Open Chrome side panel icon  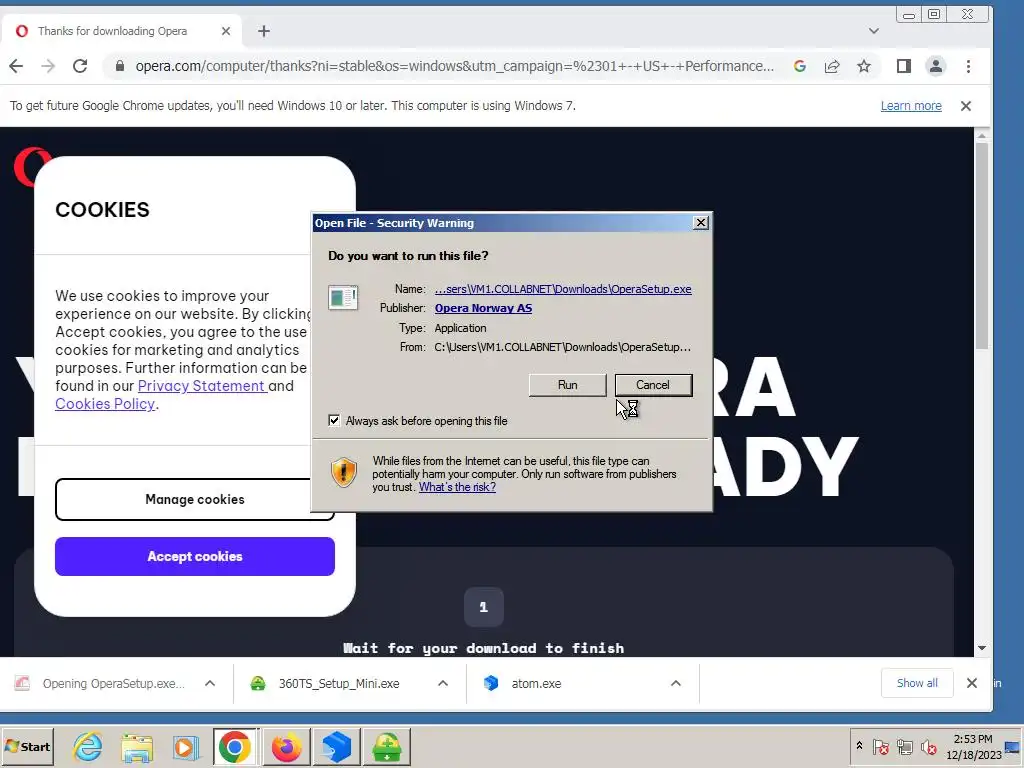pyautogui.click(x=903, y=66)
